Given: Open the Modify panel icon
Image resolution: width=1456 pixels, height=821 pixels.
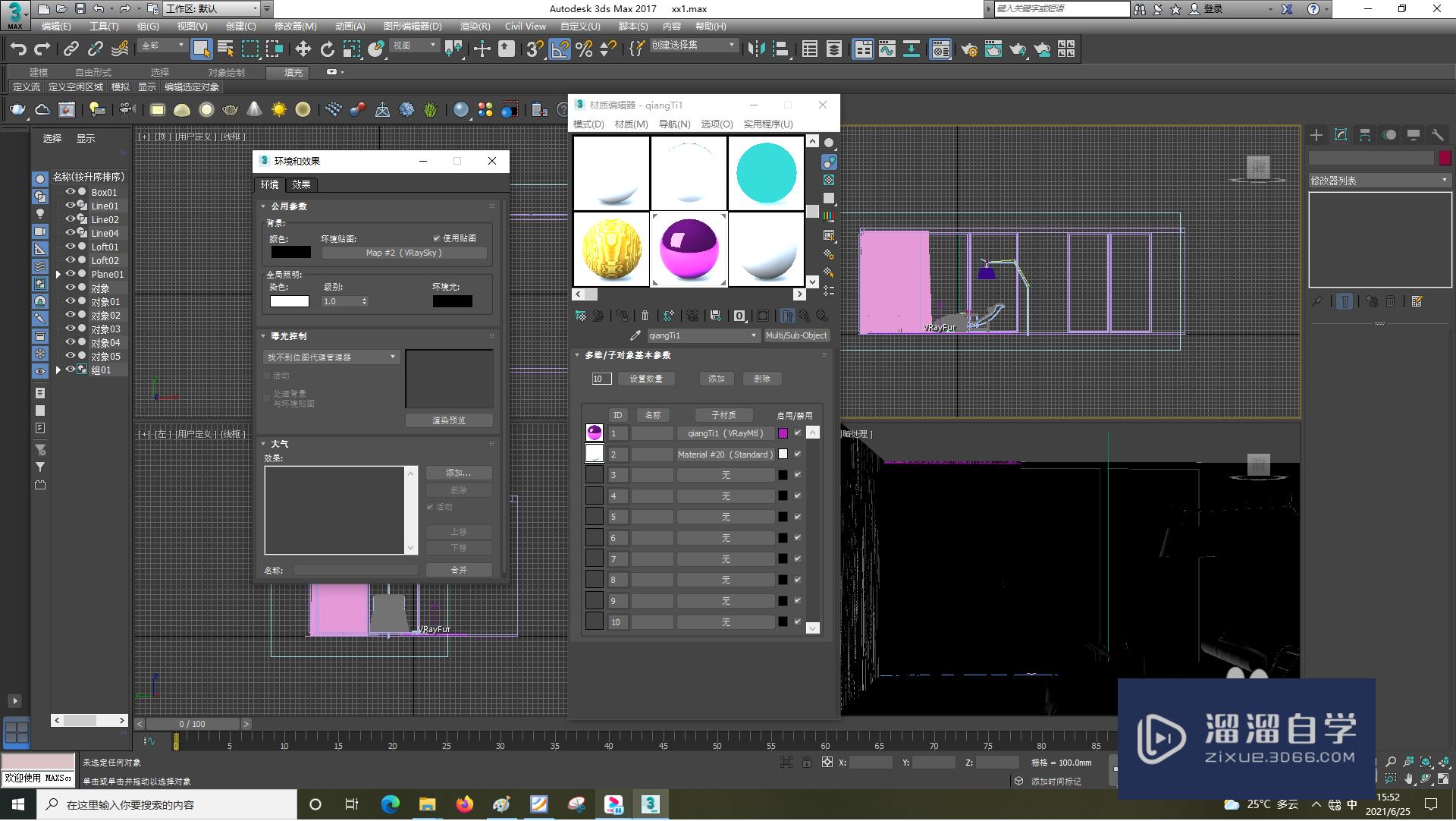Looking at the screenshot, I should (x=1341, y=135).
